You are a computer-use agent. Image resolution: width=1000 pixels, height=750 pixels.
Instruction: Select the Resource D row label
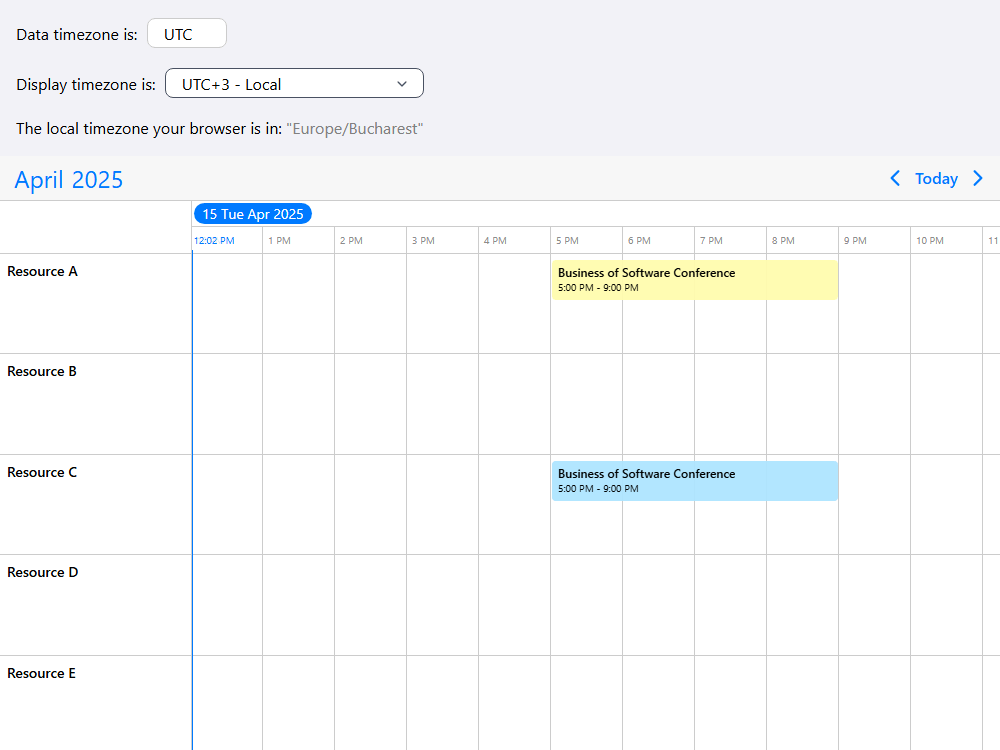(43, 573)
